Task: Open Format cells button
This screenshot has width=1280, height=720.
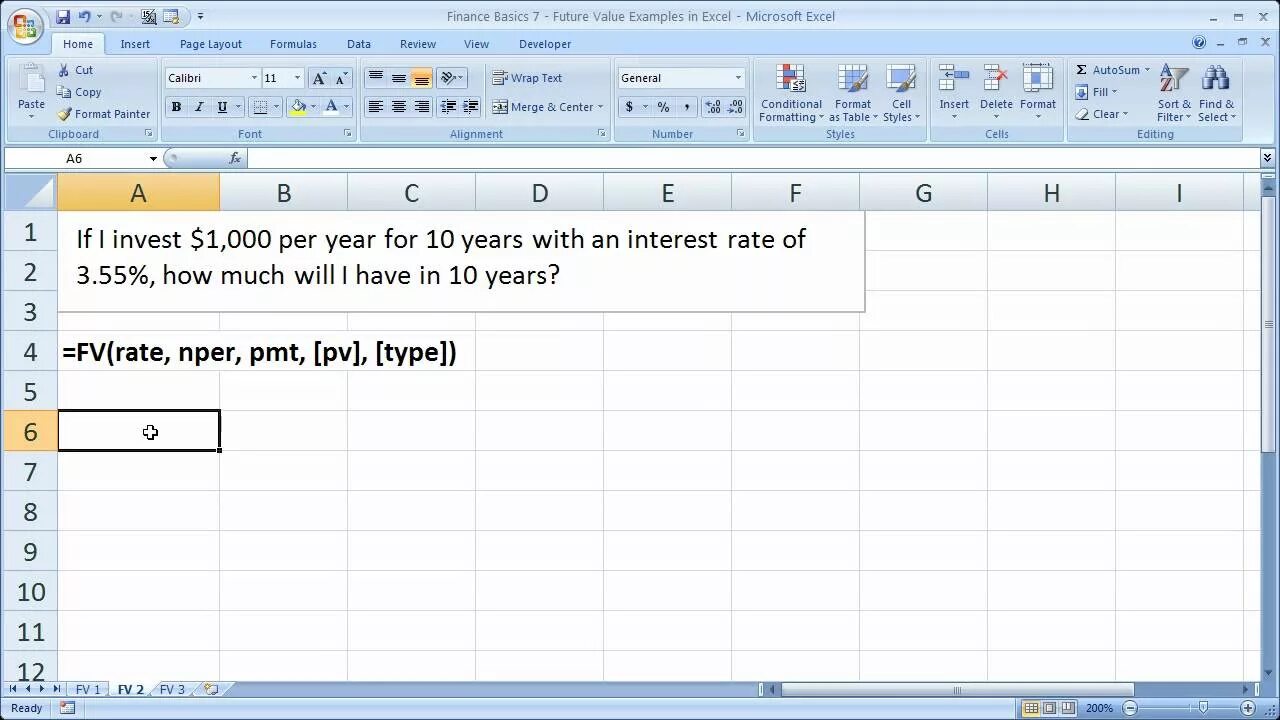Action: click(x=1038, y=92)
